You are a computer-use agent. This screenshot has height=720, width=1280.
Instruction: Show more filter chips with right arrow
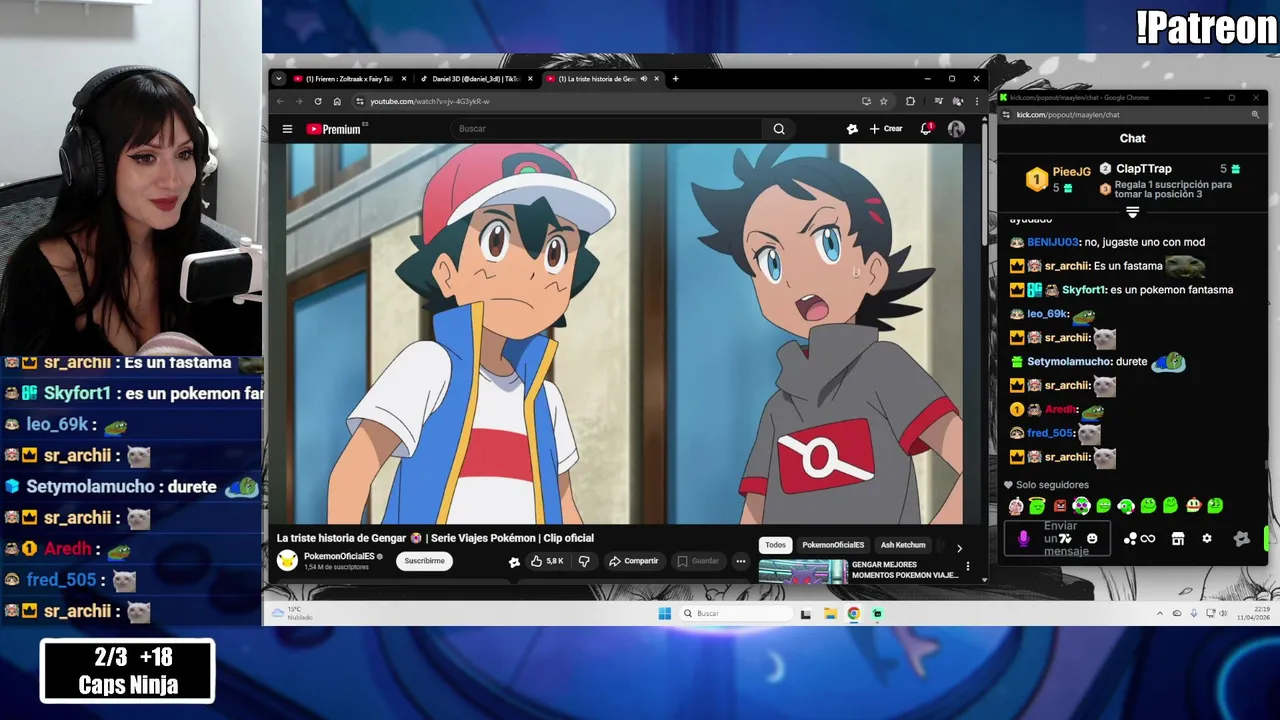click(959, 548)
